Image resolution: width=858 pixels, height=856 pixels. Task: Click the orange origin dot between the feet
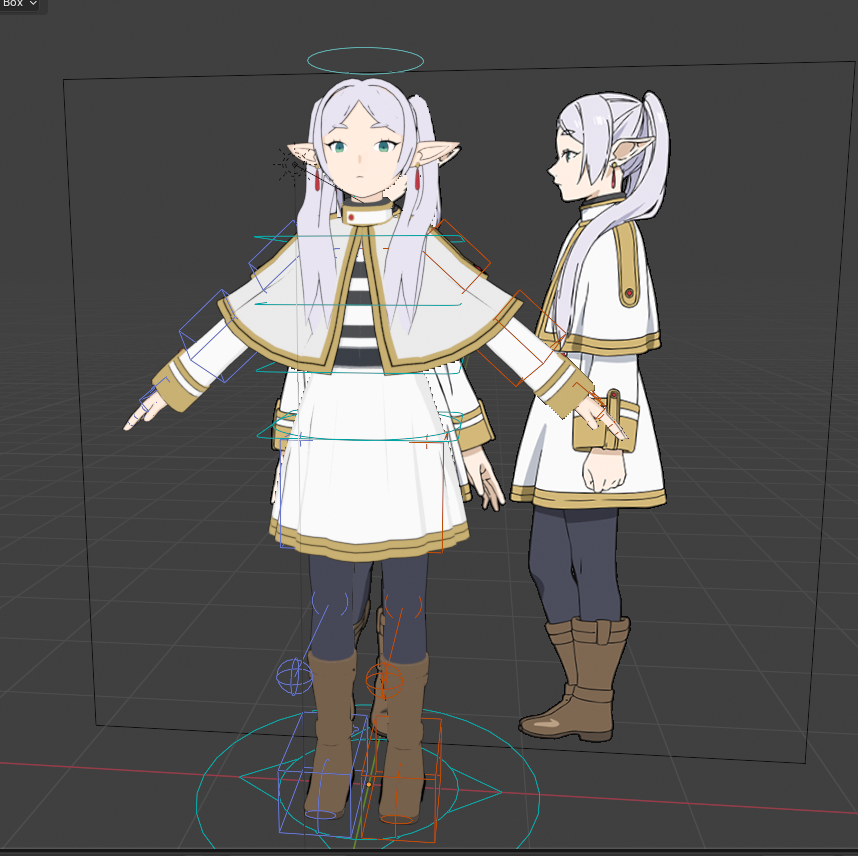[x=369, y=784]
